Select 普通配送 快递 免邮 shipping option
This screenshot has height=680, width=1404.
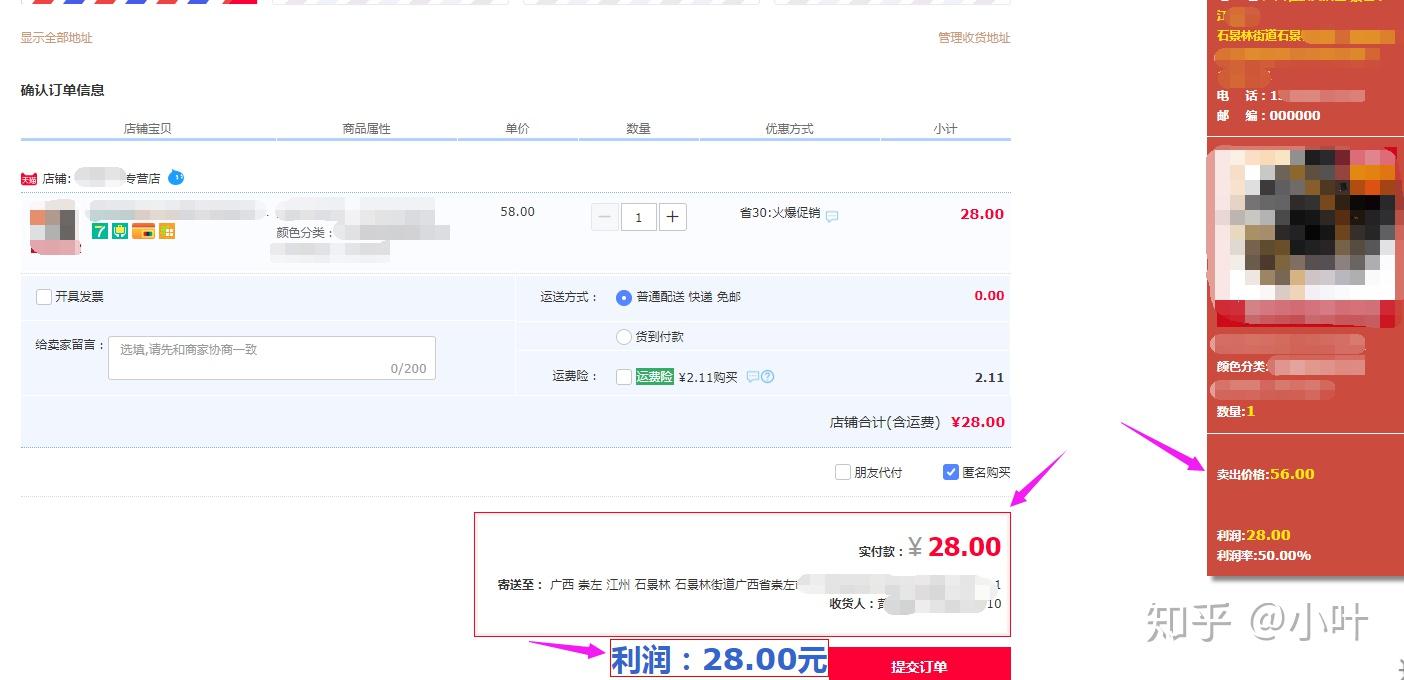[624, 297]
